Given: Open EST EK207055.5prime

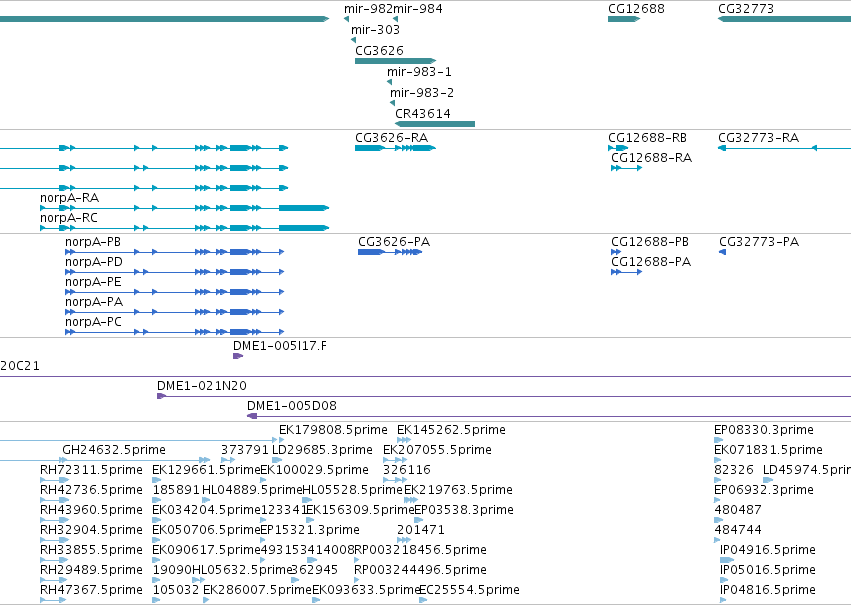Looking at the screenshot, I should 437,450.
